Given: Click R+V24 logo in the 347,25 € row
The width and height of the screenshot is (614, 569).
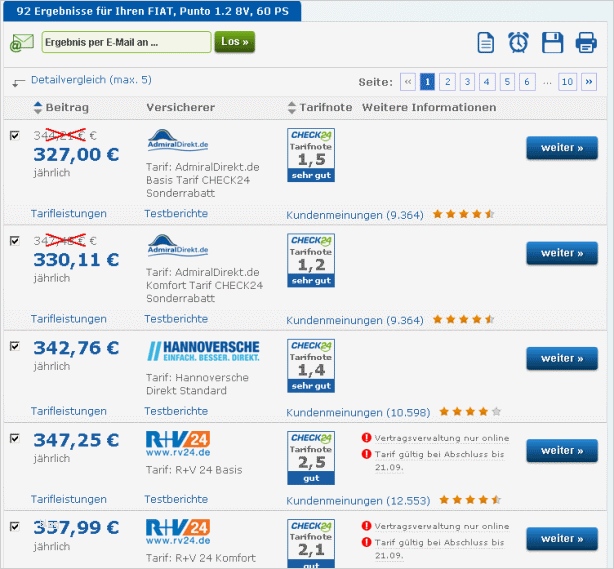Looking at the screenshot, I should tap(178, 443).
